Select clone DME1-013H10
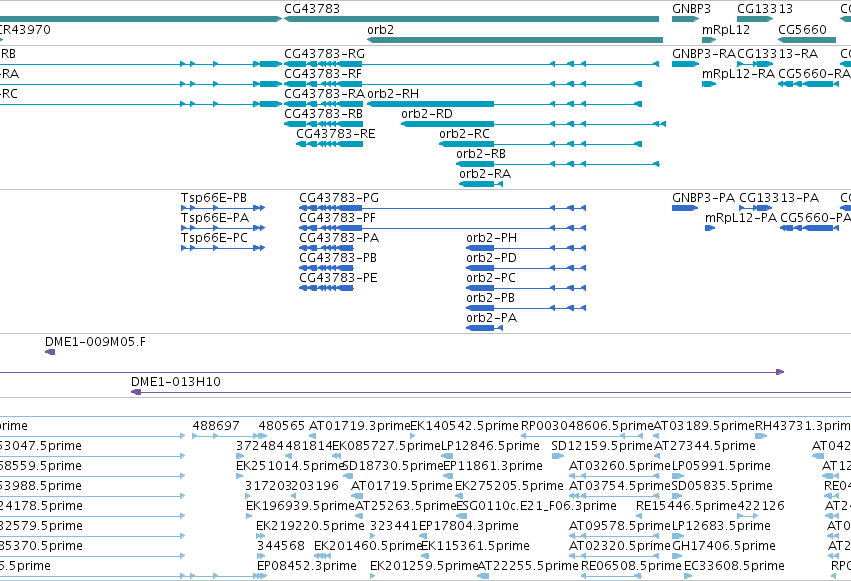The height and width of the screenshot is (581, 851). click(x=491, y=392)
